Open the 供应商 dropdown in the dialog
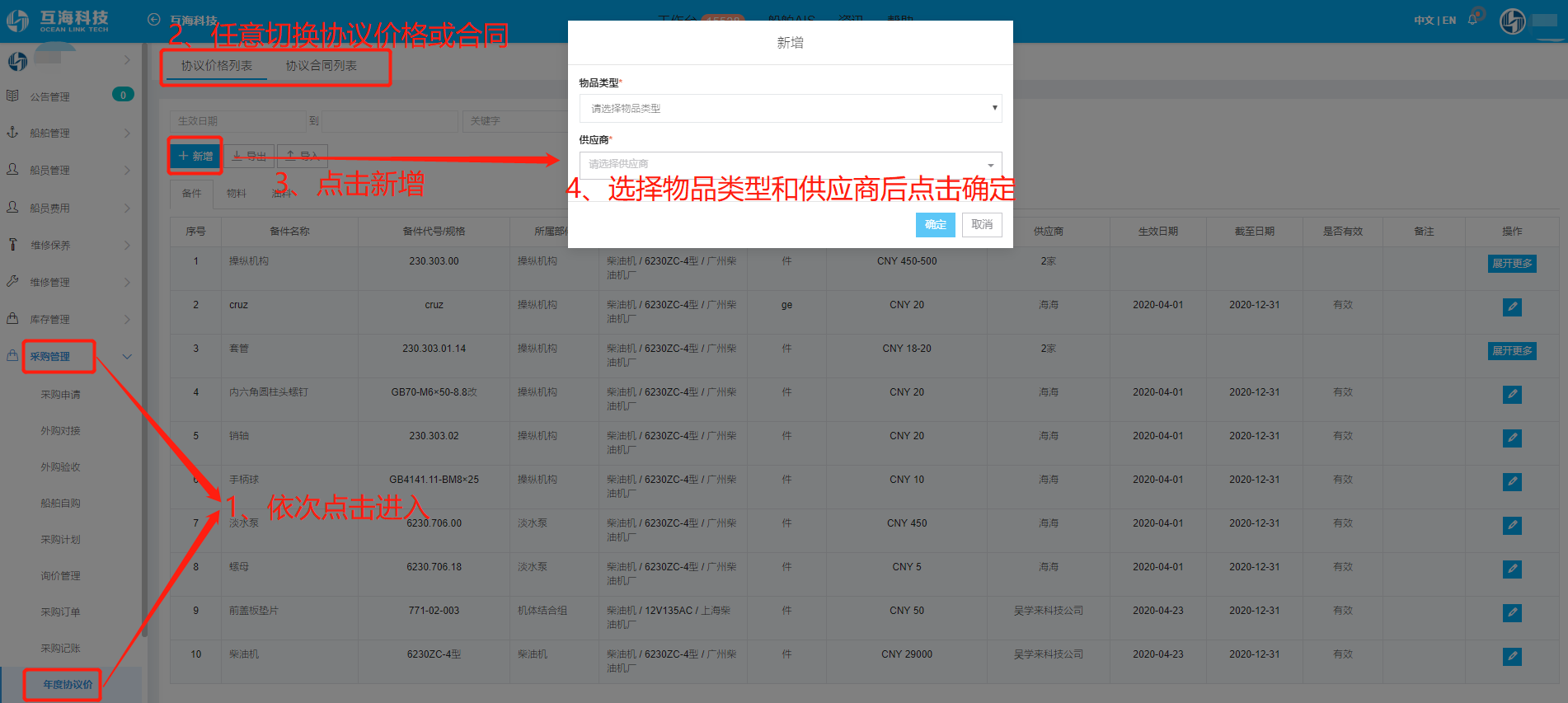The width and height of the screenshot is (1568, 703). click(x=791, y=164)
